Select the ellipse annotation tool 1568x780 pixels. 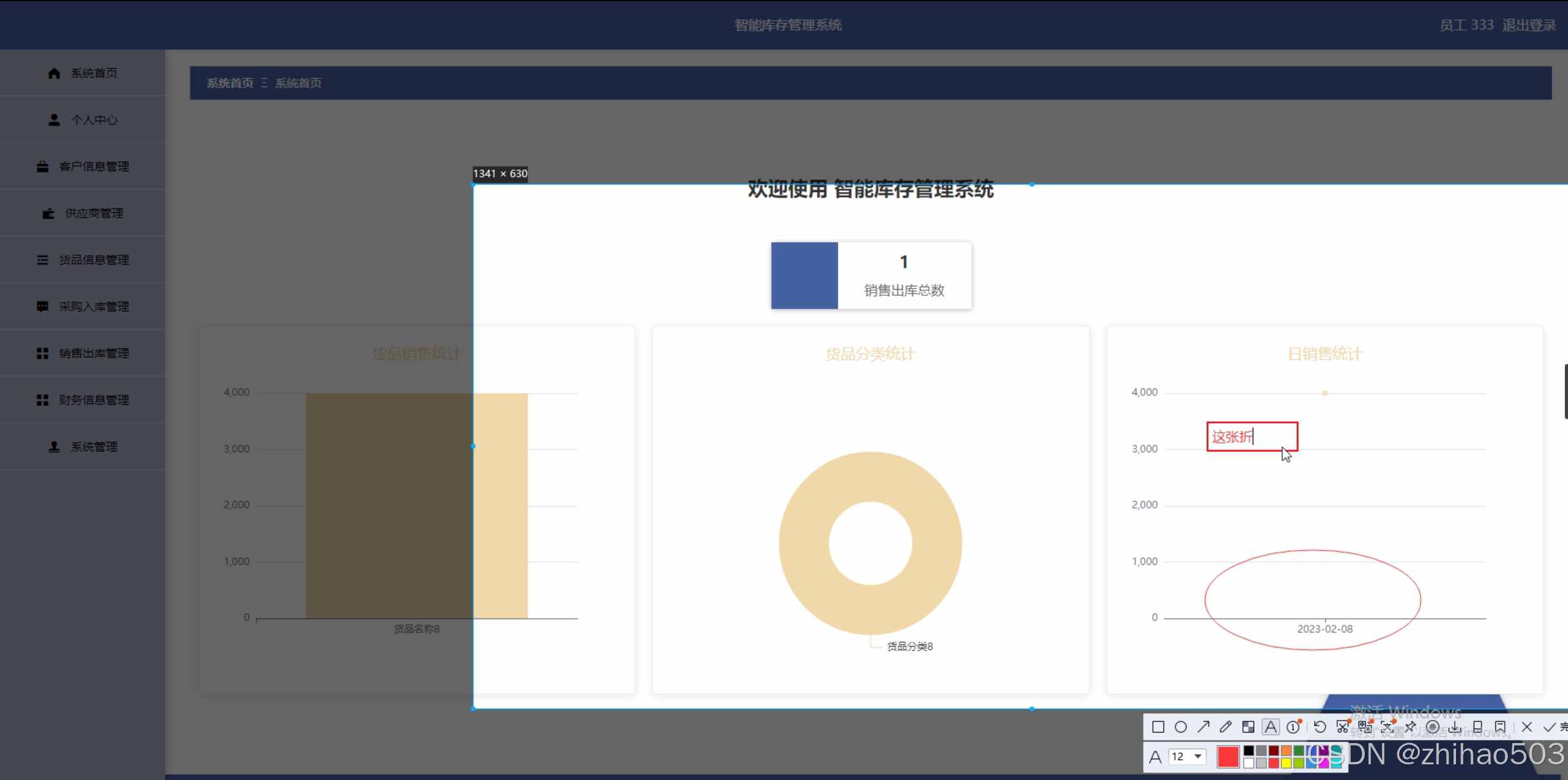(x=1181, y=727)
